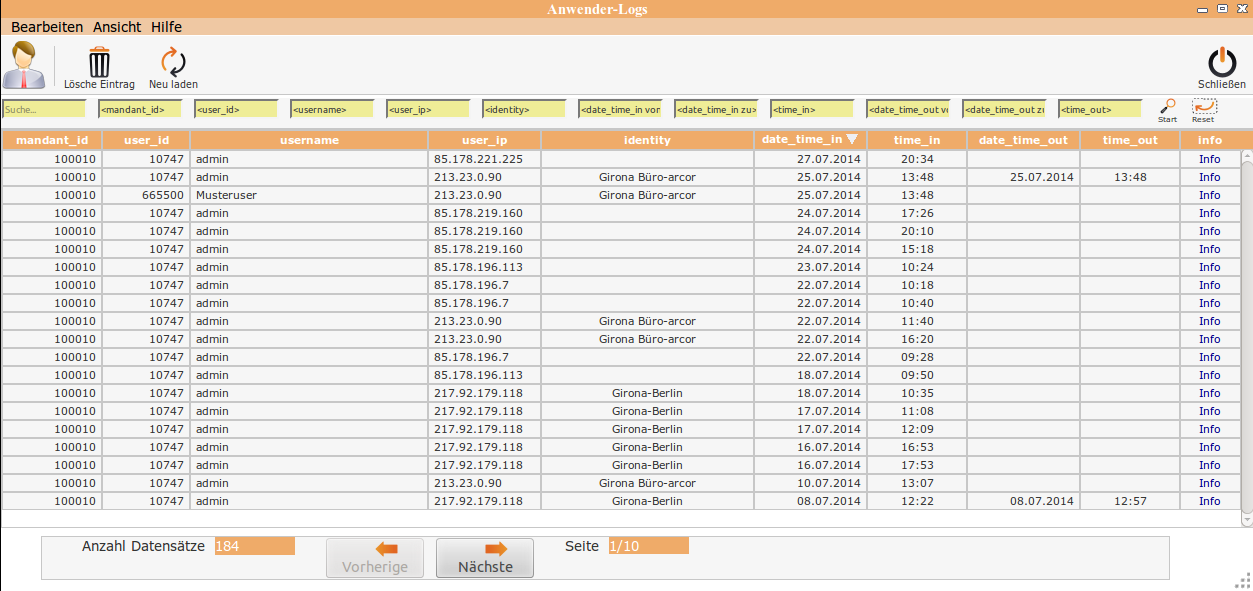Sort table by username column header

pos(309,140)
